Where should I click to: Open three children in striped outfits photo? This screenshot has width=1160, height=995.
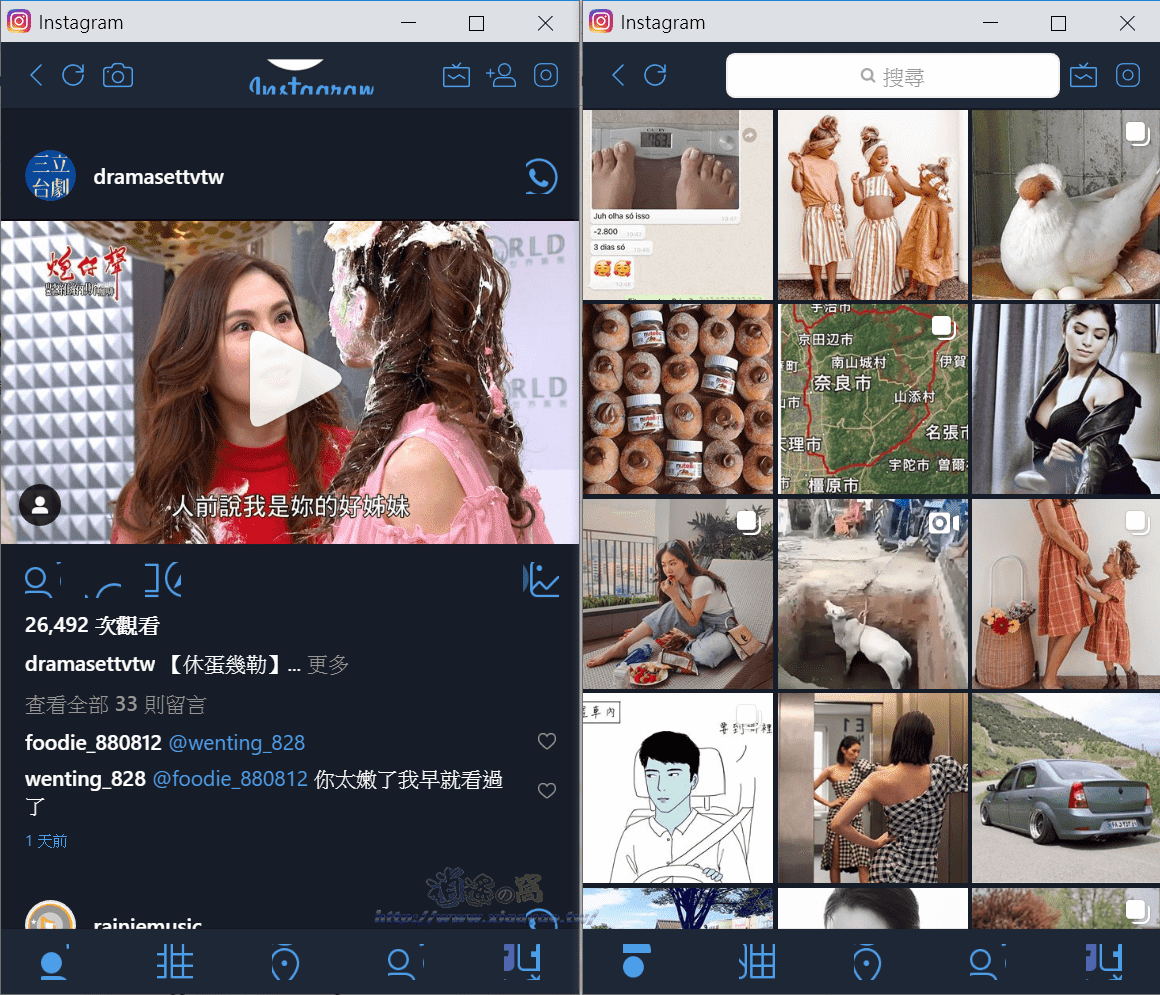[x=873, y=205]
